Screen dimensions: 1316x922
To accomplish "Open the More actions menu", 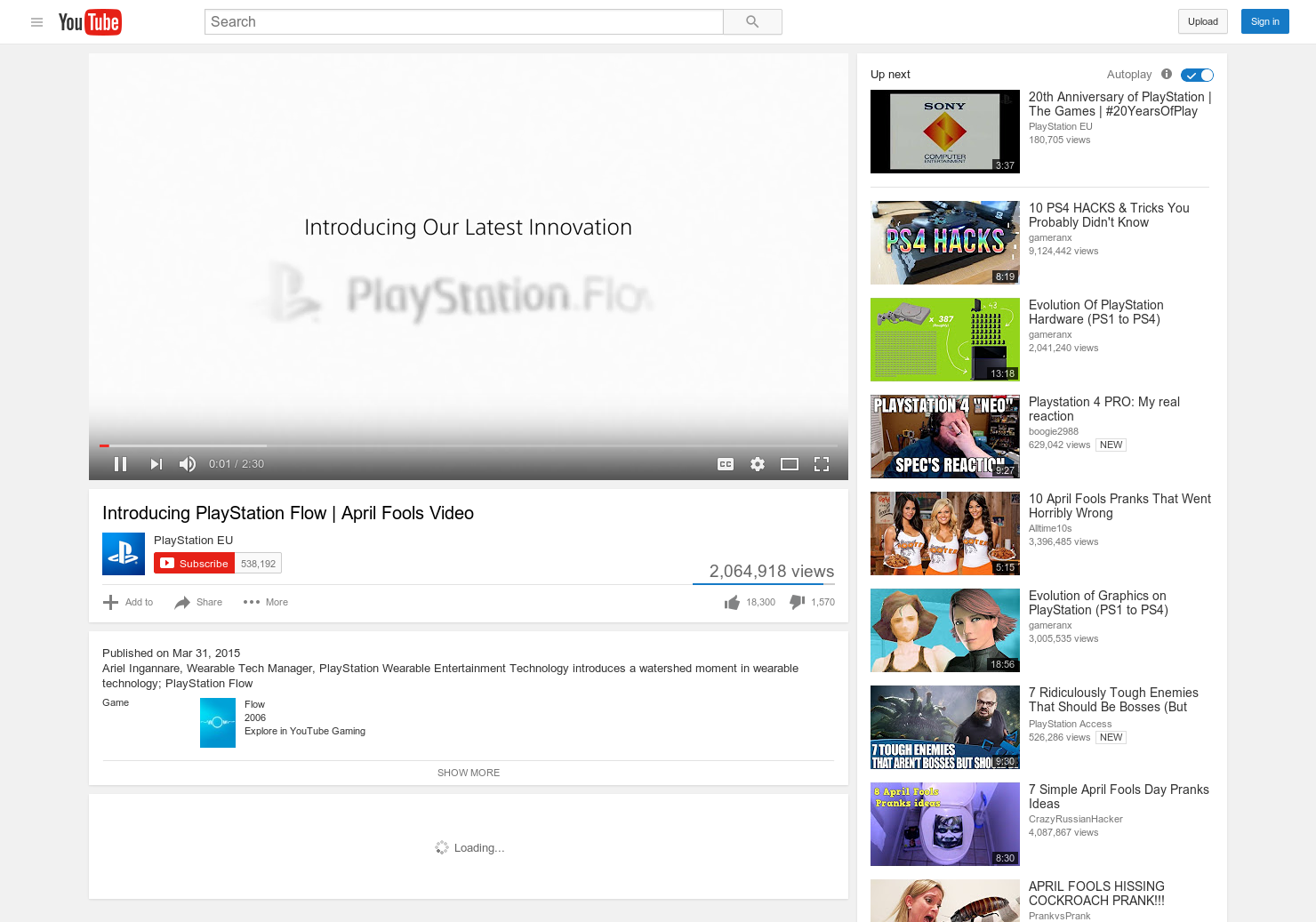I will click(x=266, y=603).
